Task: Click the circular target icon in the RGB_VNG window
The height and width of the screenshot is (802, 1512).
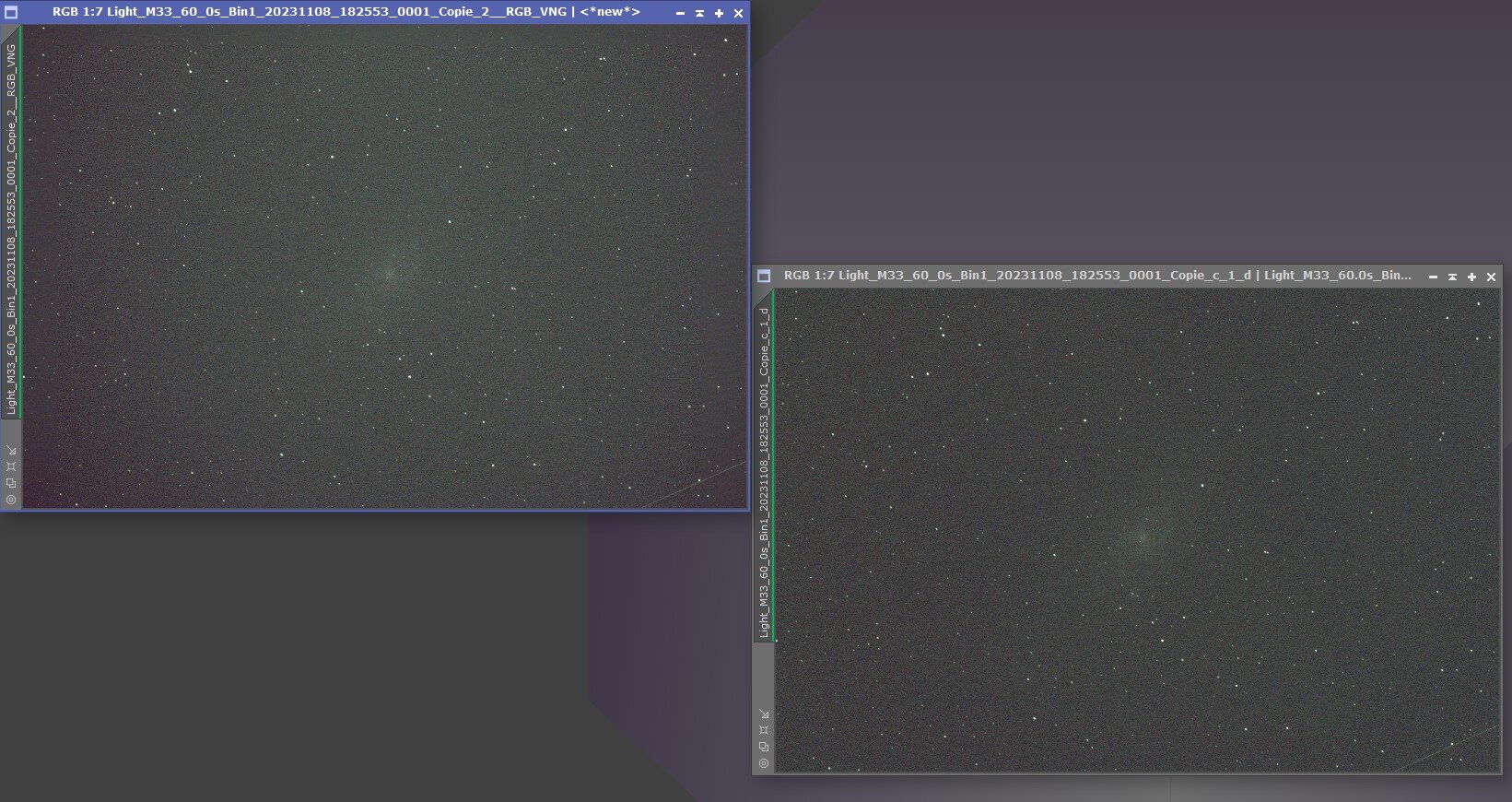Action: tap(11, 500)
